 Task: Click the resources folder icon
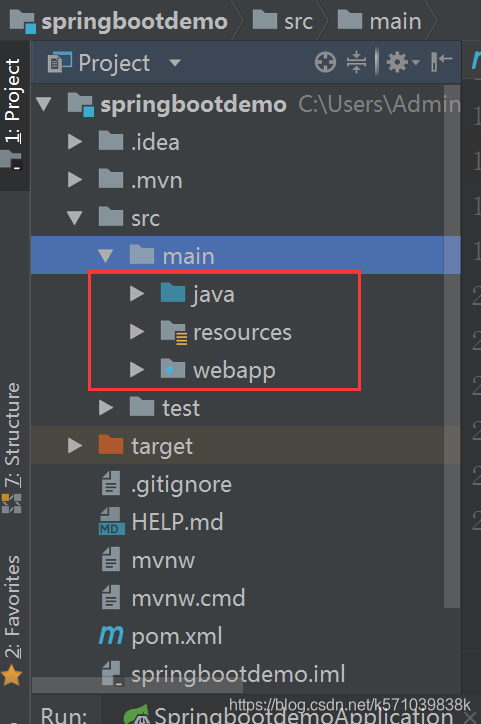pos(174,332)
